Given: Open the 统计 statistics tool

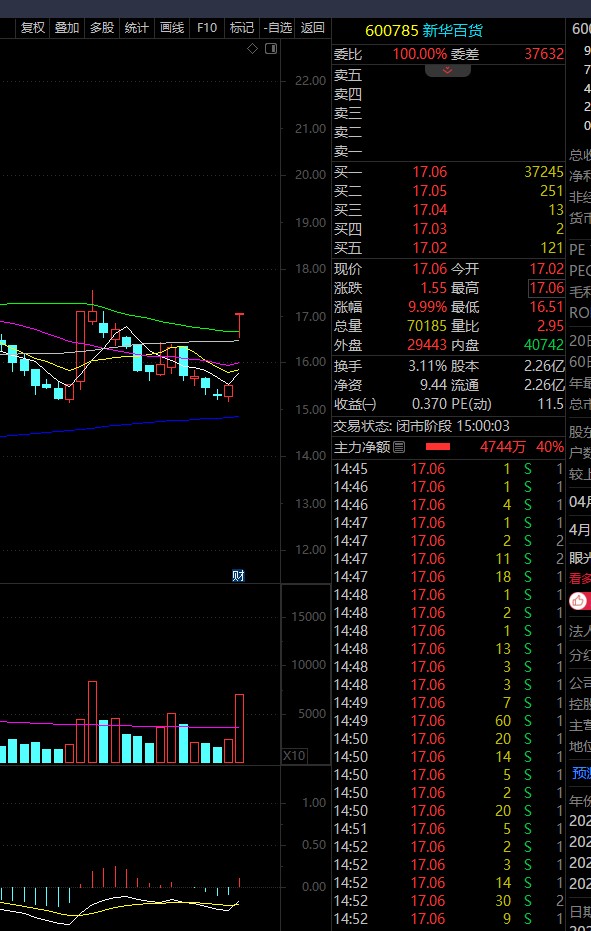Looking at the screenshot, I should pos(137,27).
